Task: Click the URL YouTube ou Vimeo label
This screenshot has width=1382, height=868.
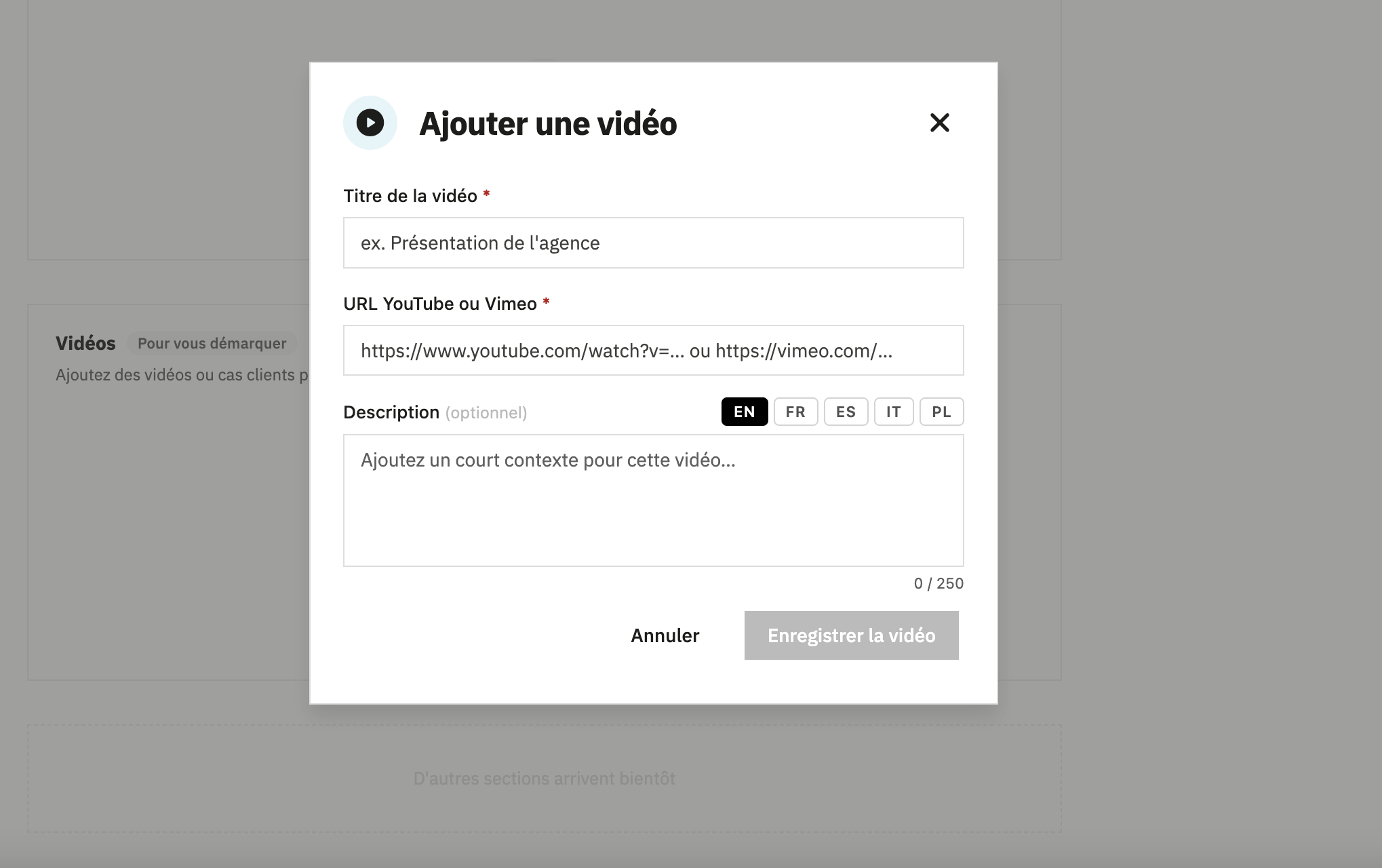Action: point(446,304)
